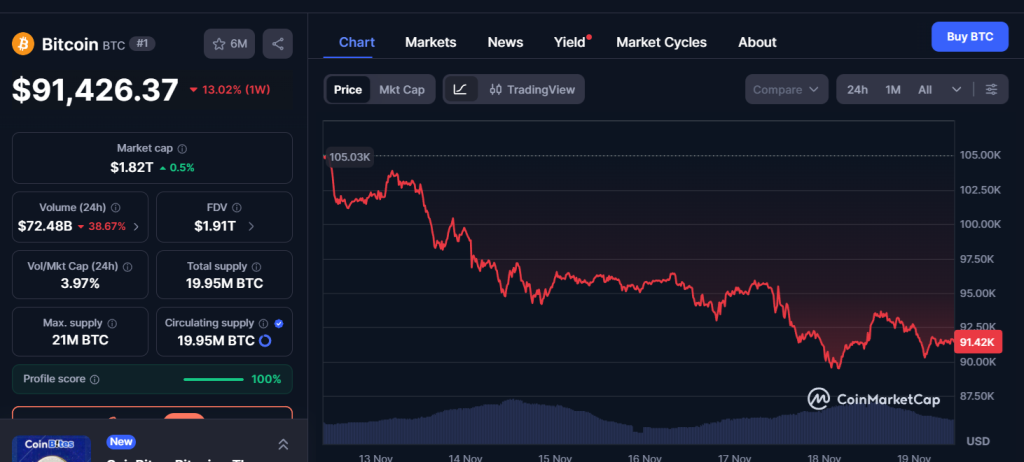This screenshot has height=462, width=1024.
Task: Click the USD currency label on chart
Action: (x=978, y=442)
